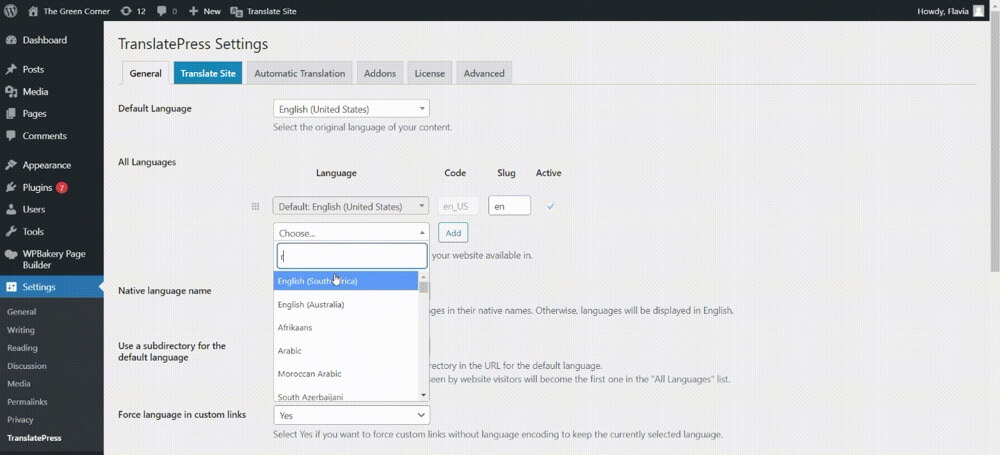The image size is (1000, 455).
Task: Open the Advanced settings tab
Action: (x=484, y=73)
